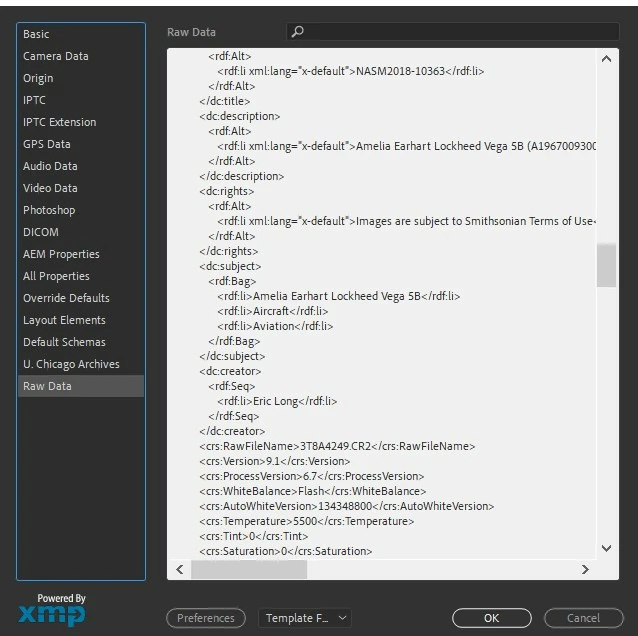Open IPTC Extension panel
The image size is (638, 636).
pos(81,122)
